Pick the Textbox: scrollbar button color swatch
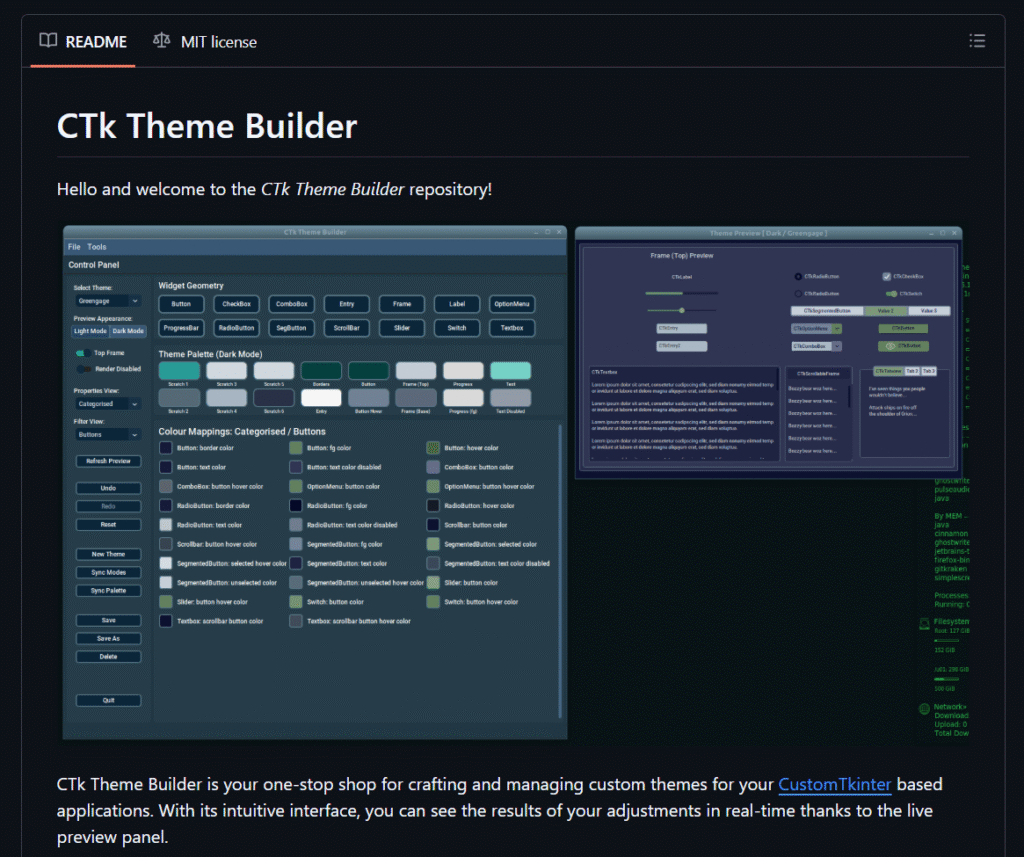 166,621
